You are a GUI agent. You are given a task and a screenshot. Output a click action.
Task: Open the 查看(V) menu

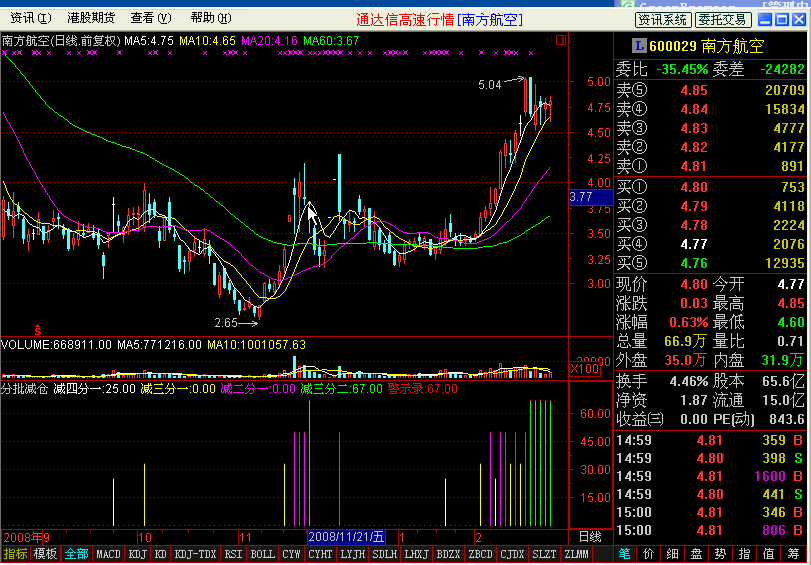coord(151,18)
